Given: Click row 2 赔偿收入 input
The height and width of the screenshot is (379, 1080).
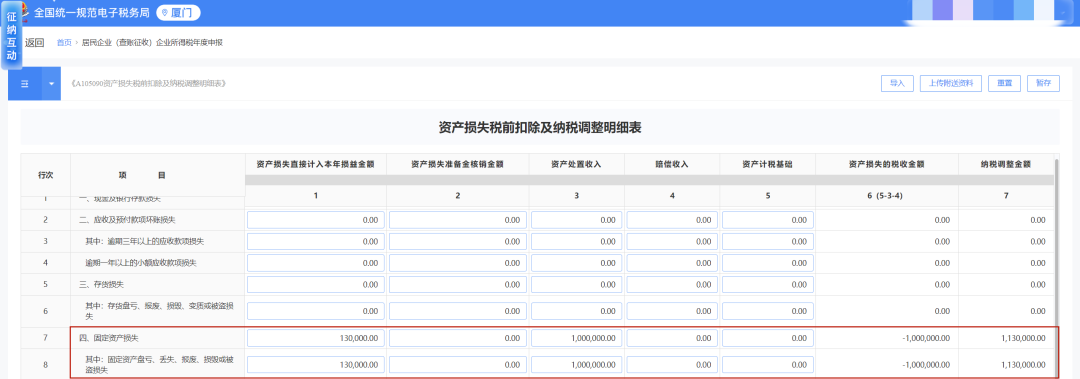Looking at the screenshot, I should click(x=672, y=221).
